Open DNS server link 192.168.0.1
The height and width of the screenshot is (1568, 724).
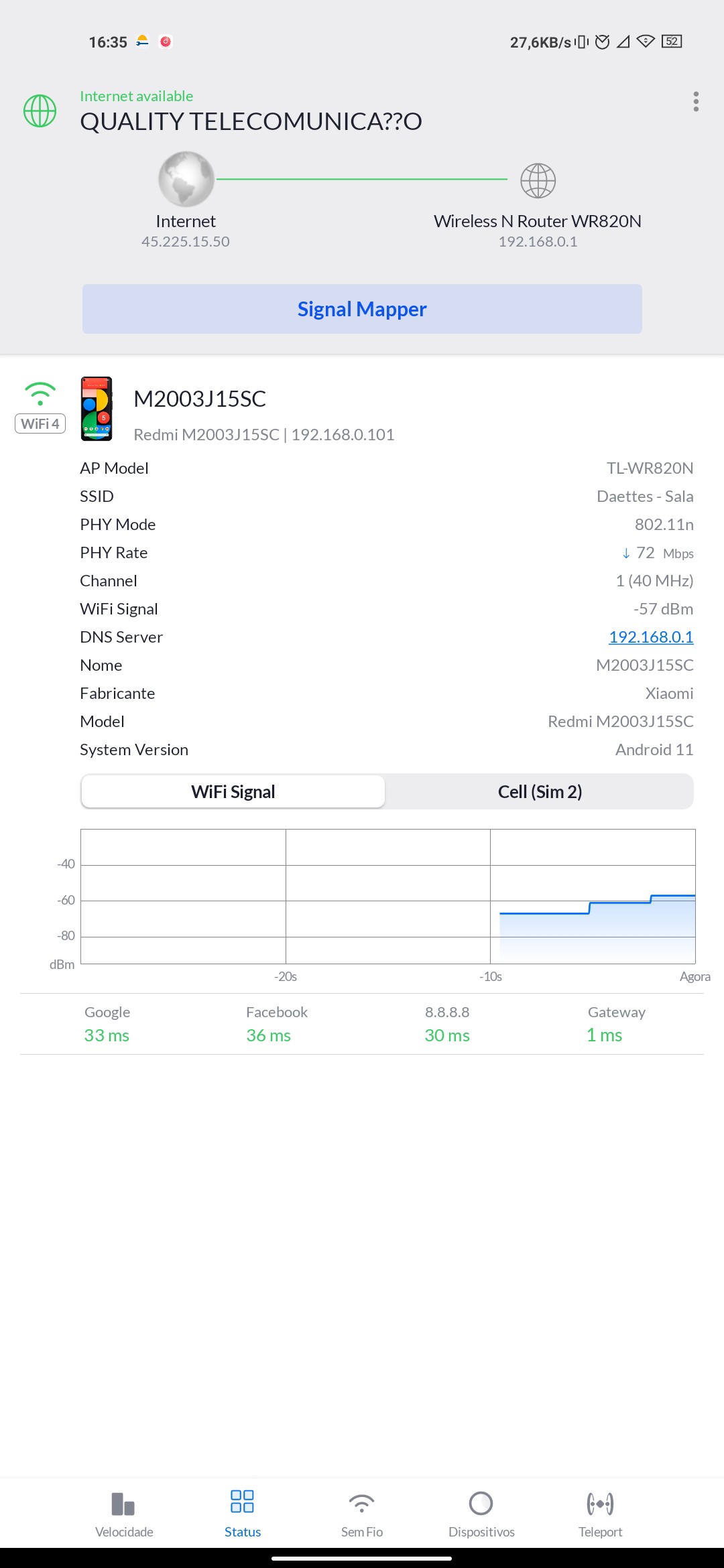tap(650, 637)
